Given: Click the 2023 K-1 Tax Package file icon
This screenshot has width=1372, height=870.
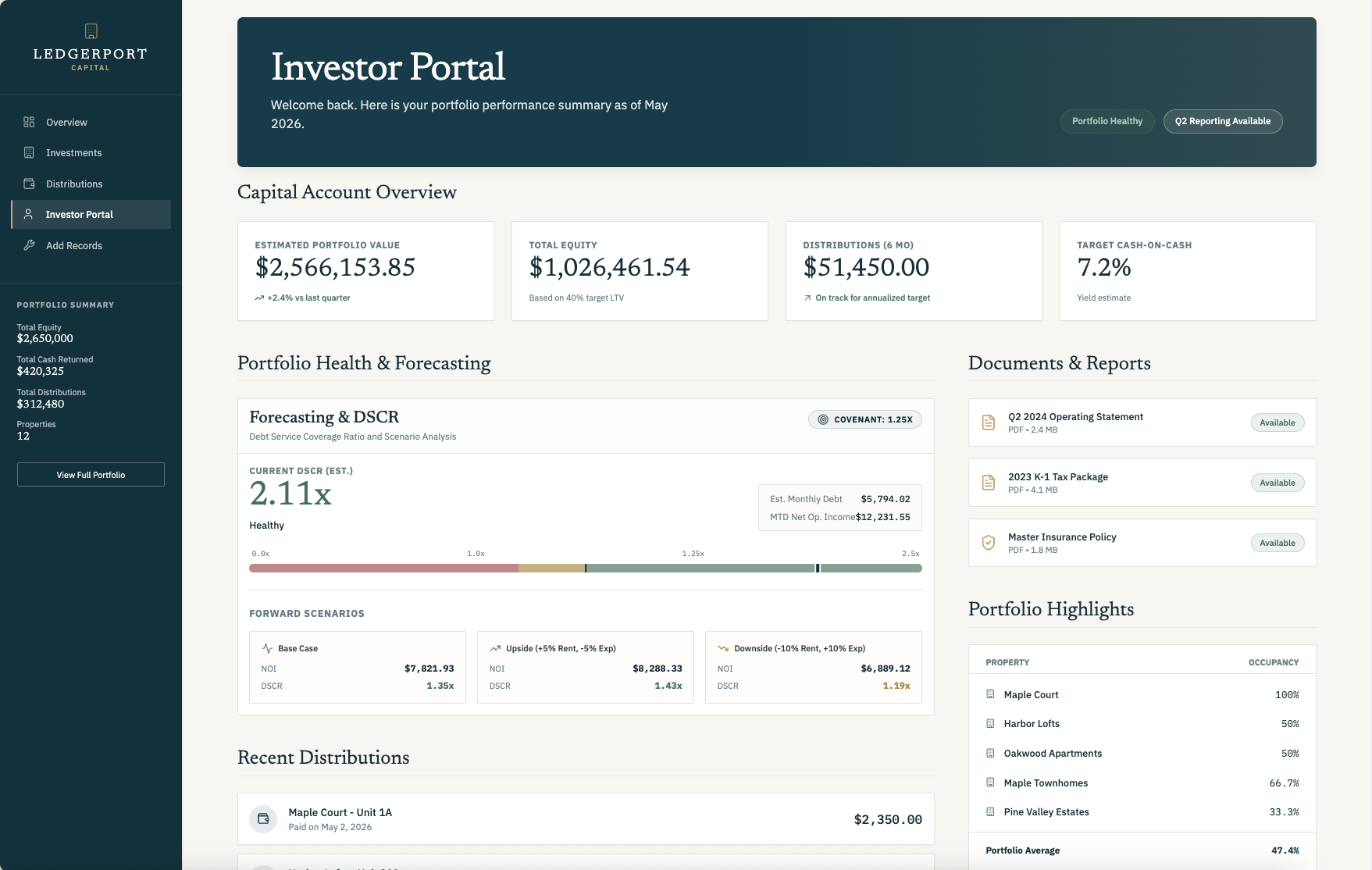Looking at the screenshot, I should click(x=989, y=483).
